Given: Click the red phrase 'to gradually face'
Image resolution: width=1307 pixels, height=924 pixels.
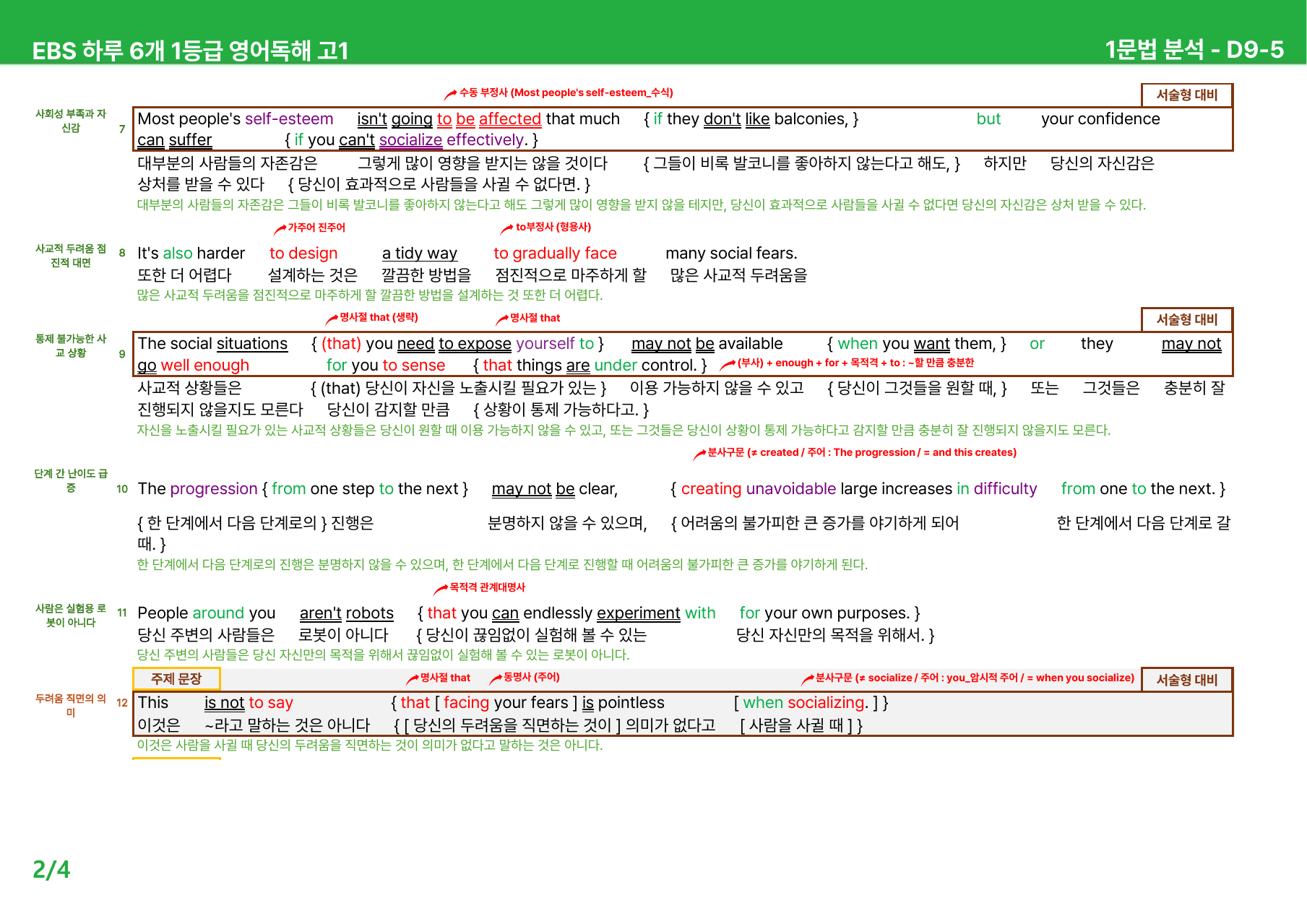Looking at the screenshot, I should click(555, 253).
